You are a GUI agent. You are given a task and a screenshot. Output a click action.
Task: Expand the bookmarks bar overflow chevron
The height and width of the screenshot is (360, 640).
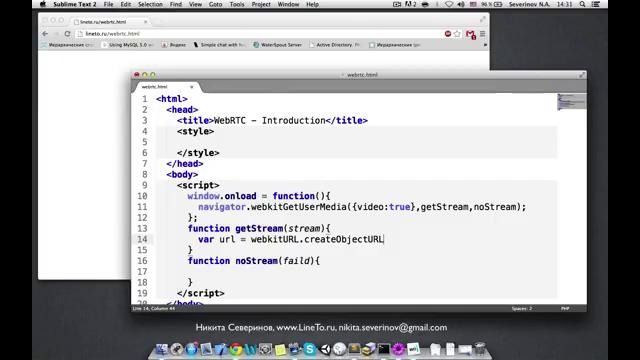click(x=485, y=45)
